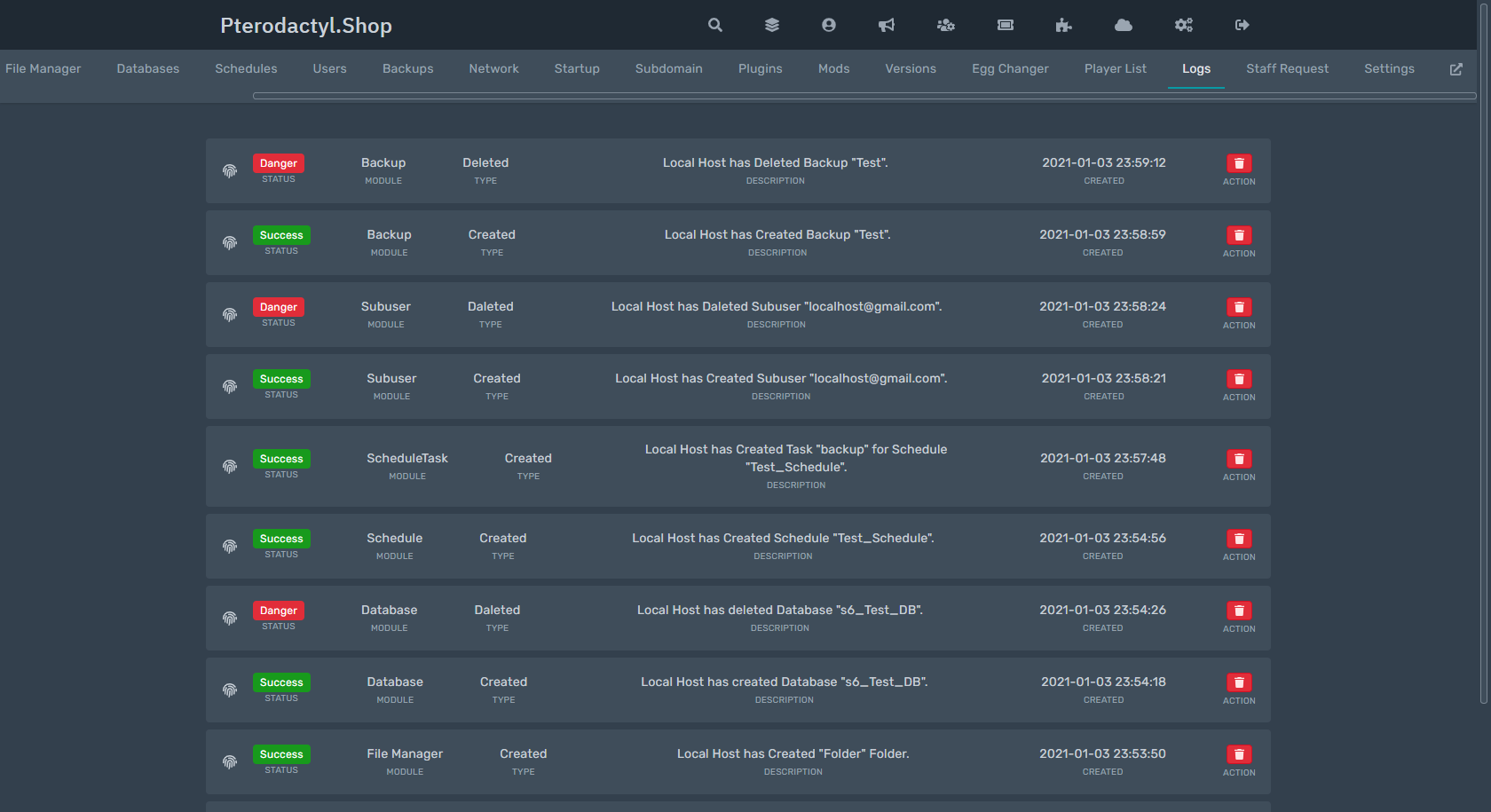Delete the 'Created Backup Test' log entry
Viewport: 1491px width, 812px height.
(1239, 235)
